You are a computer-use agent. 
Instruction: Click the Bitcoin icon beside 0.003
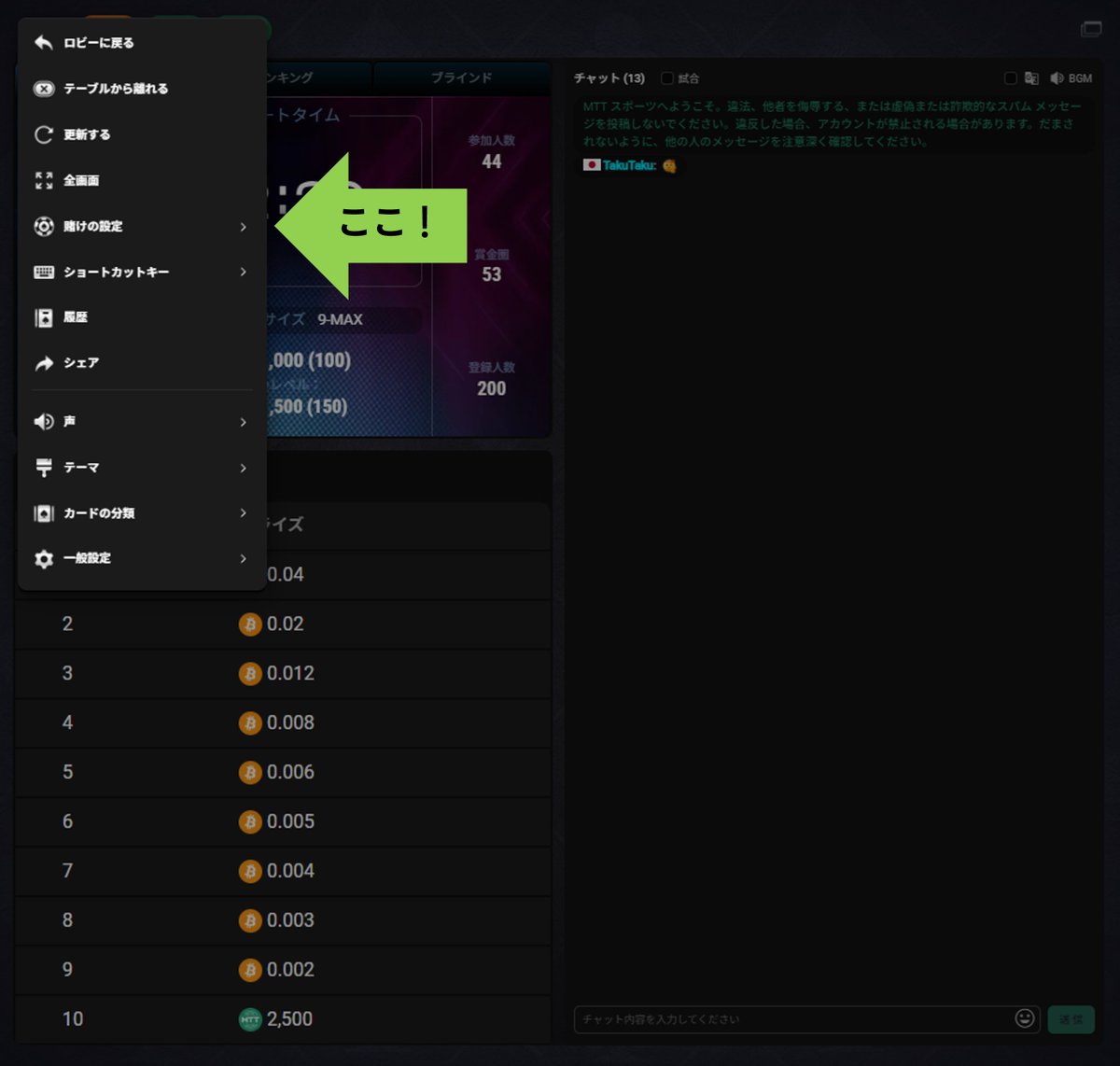click(x=250, y=921)
